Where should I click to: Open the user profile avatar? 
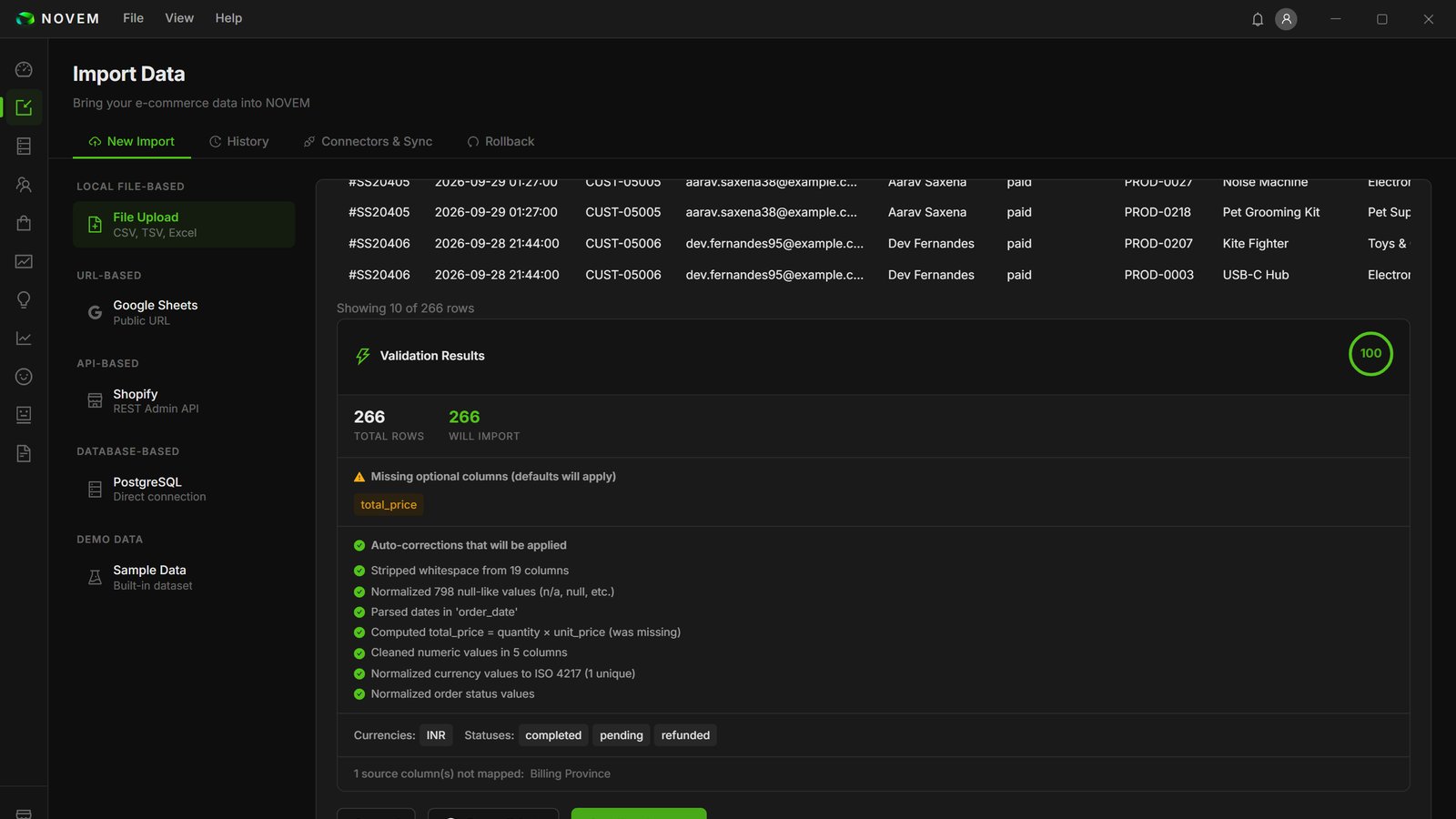tap(1286, 19)
